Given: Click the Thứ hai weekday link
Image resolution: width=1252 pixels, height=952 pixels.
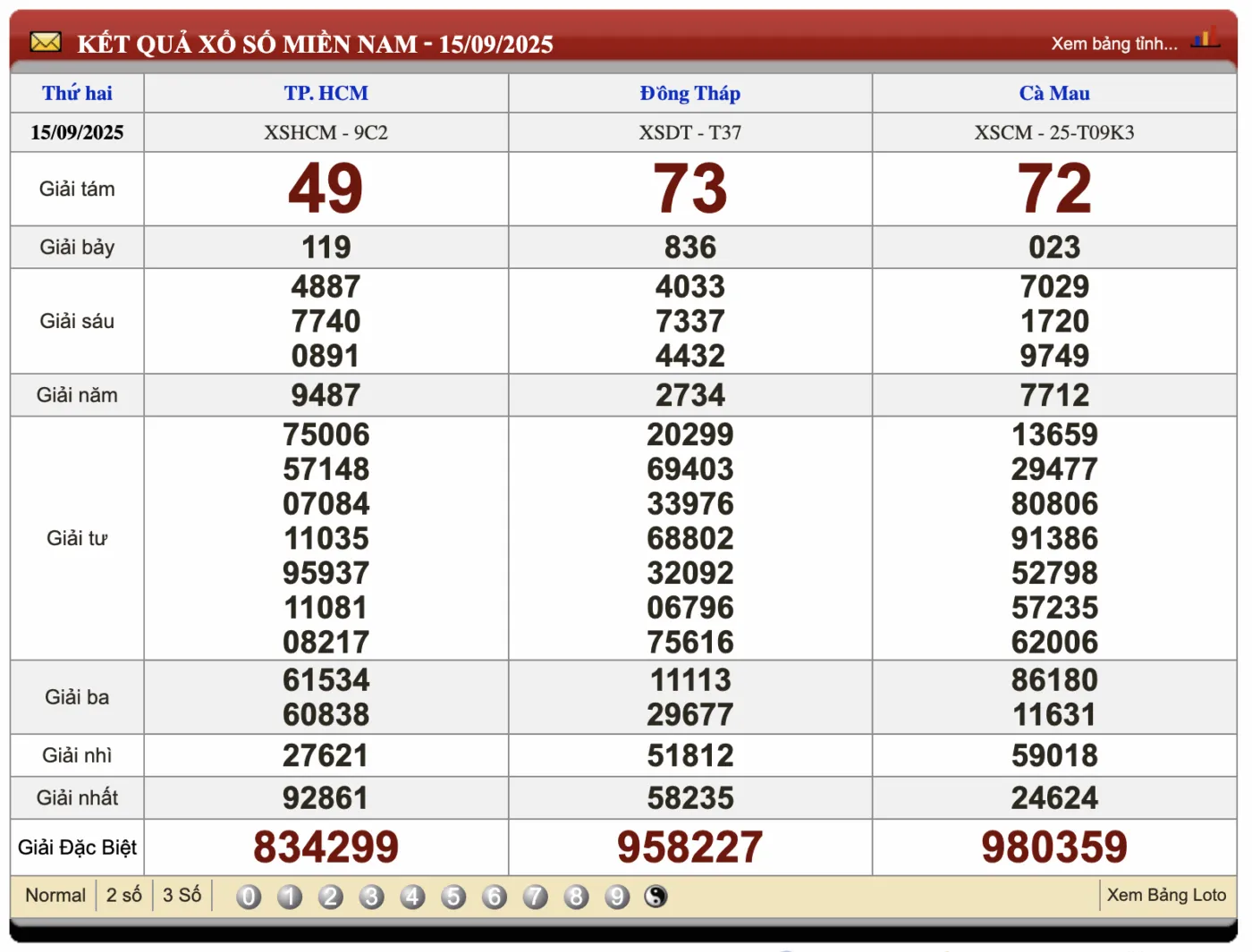Looking at the screenshot, I should [x=77, y=93].
